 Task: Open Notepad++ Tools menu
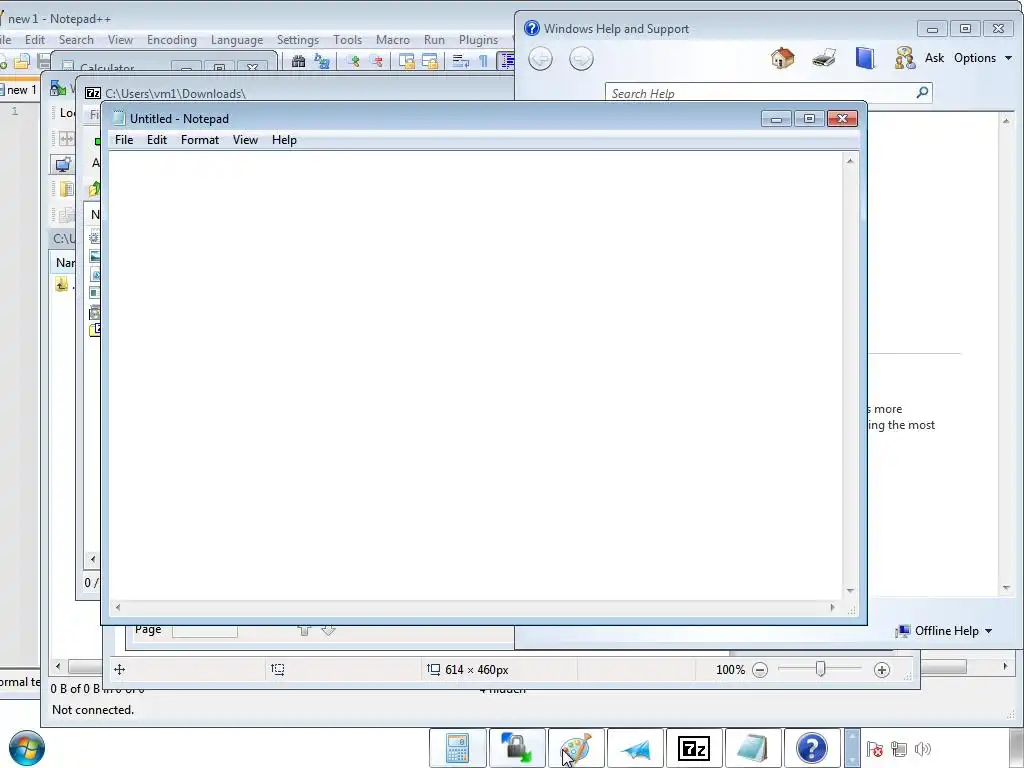(x=347, y=40)
